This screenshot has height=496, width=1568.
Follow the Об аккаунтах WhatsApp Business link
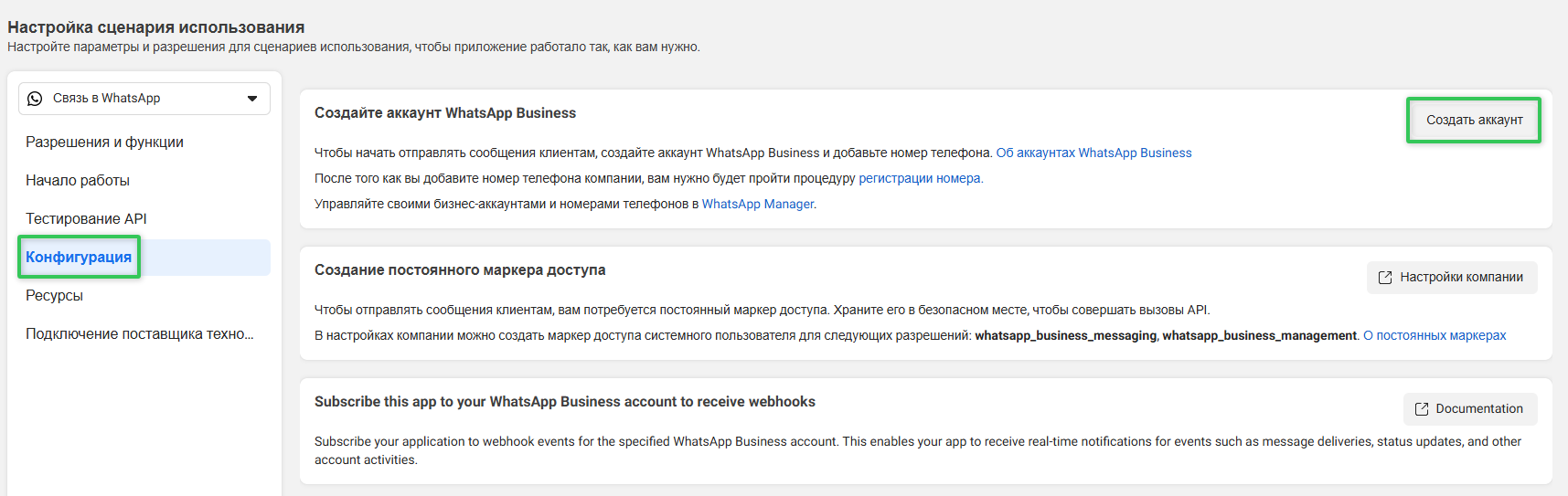1093,153
